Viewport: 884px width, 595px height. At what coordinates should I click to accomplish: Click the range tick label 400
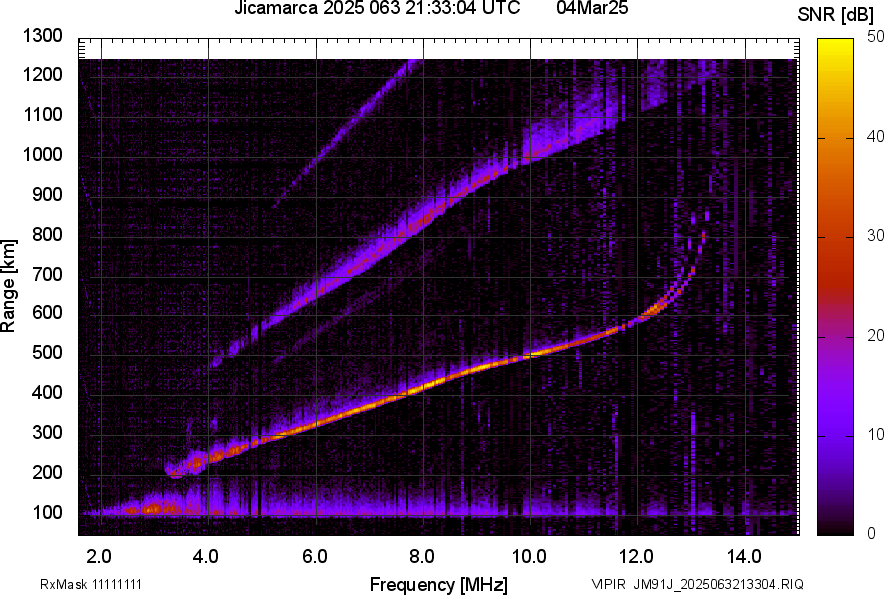(x=47, y=392)
